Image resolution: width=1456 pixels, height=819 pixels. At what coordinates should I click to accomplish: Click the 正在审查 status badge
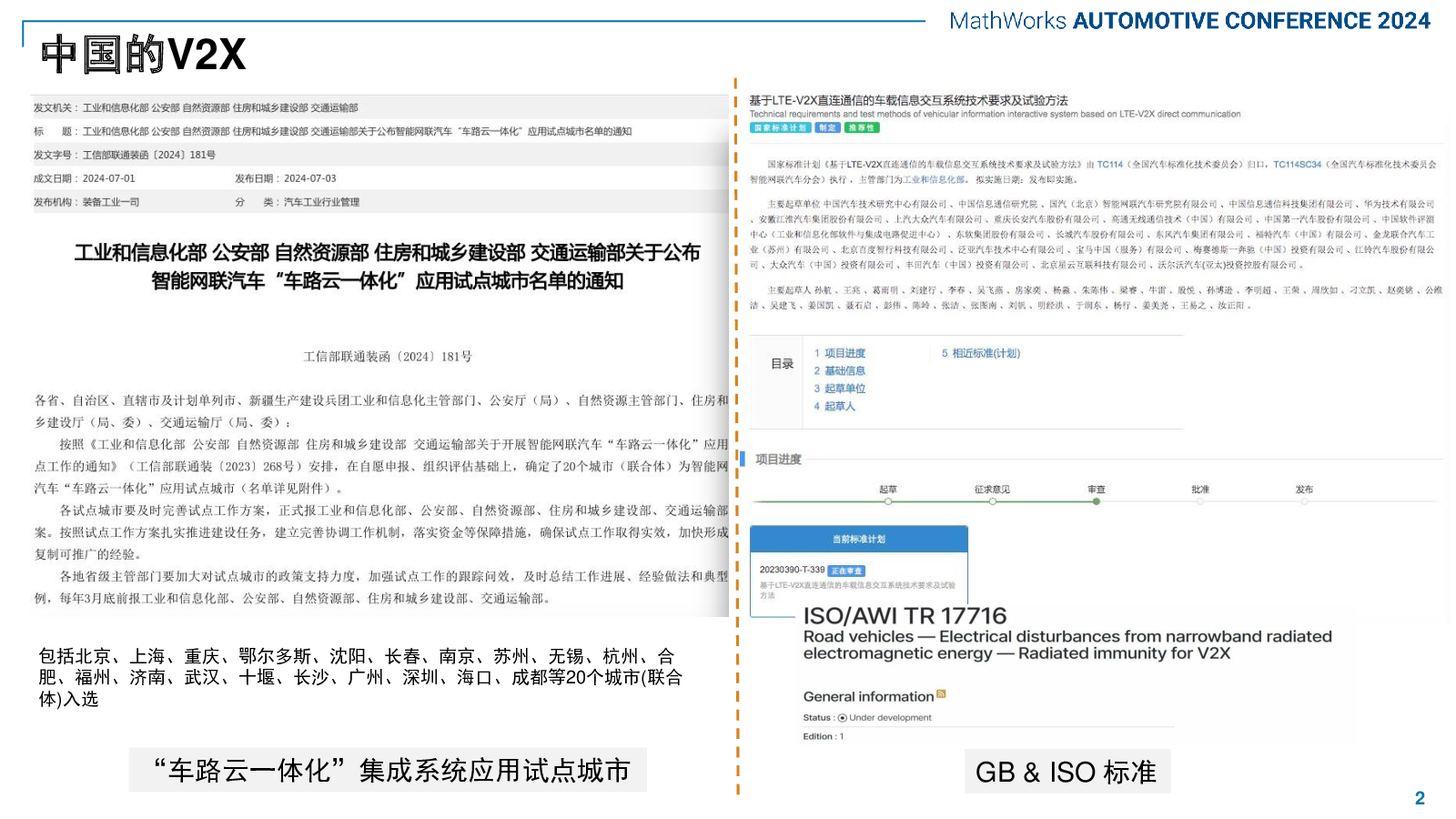click(x=847, y=571)
